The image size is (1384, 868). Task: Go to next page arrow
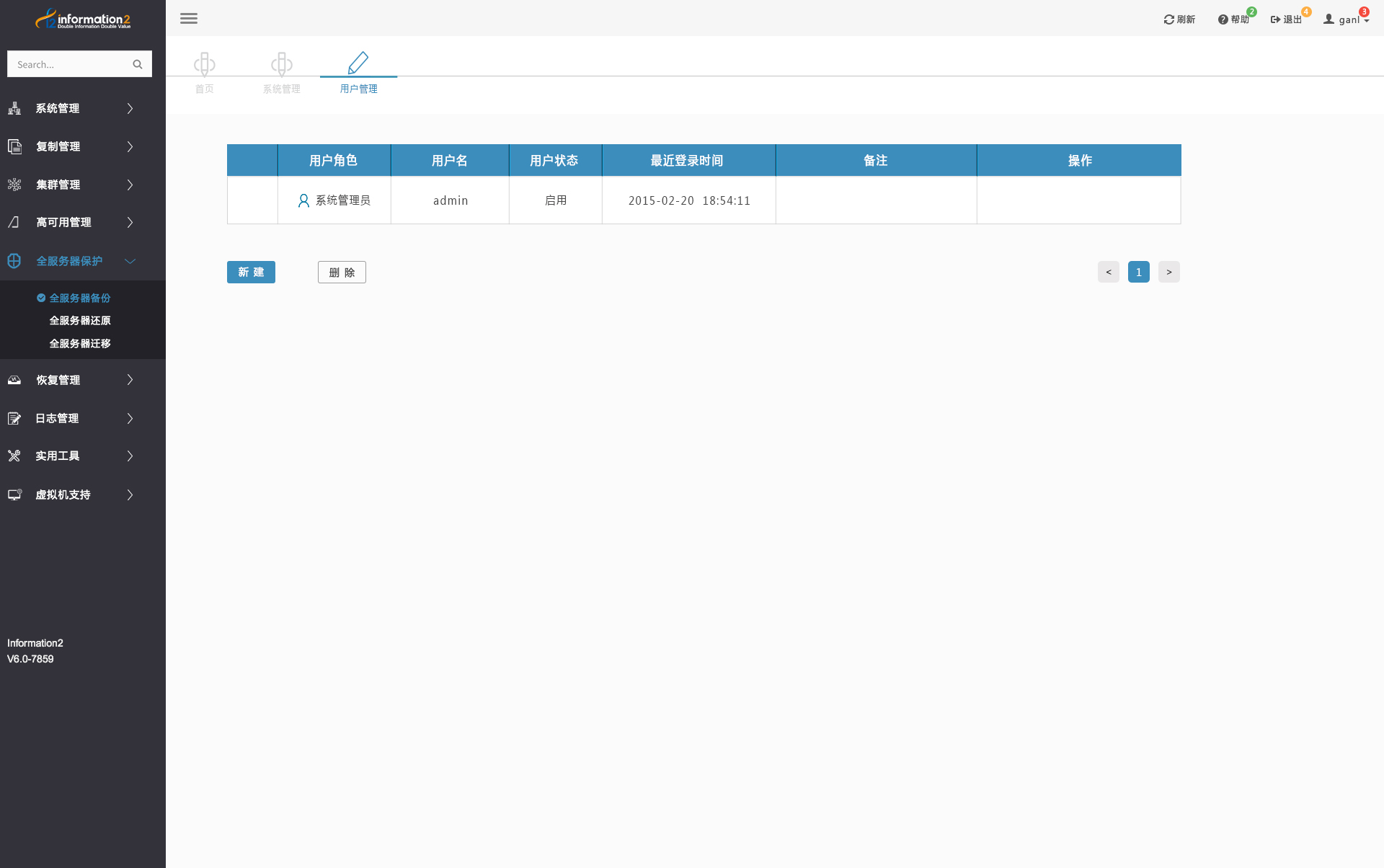pos(1168,272)
